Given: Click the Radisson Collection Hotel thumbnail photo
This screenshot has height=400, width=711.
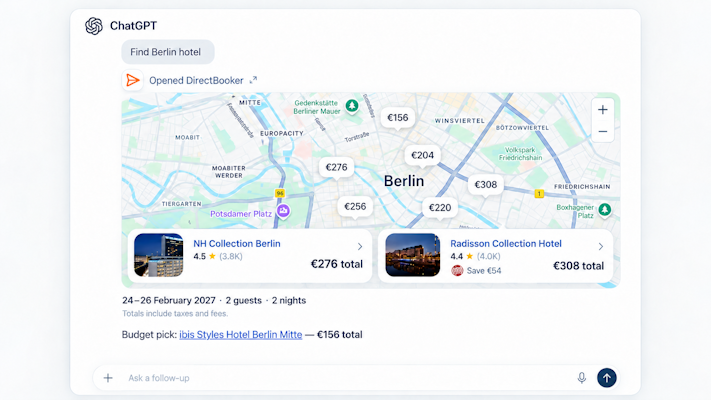Looking at the screenshot, I should tap(413, 255).
